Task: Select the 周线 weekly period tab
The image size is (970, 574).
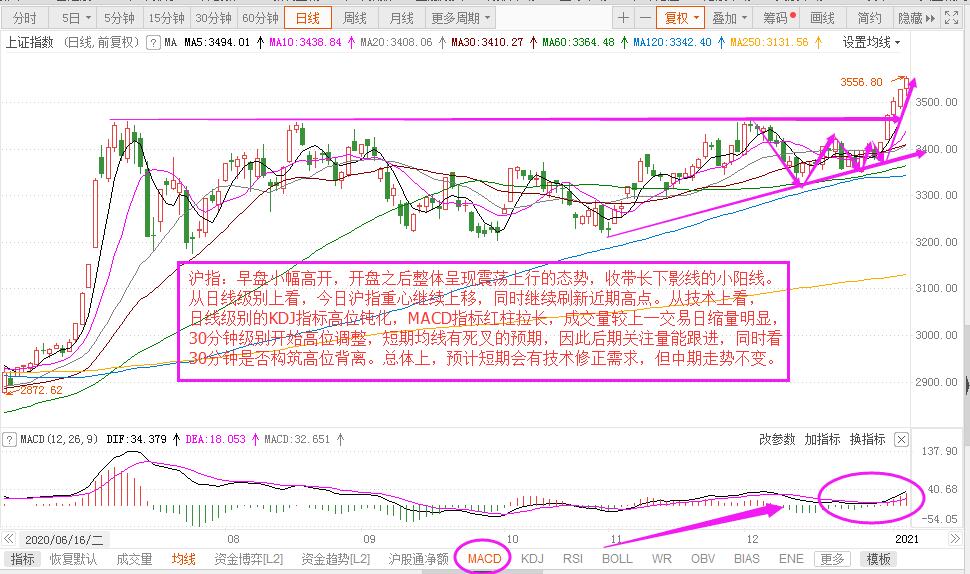Action: (x=354, y=18)
